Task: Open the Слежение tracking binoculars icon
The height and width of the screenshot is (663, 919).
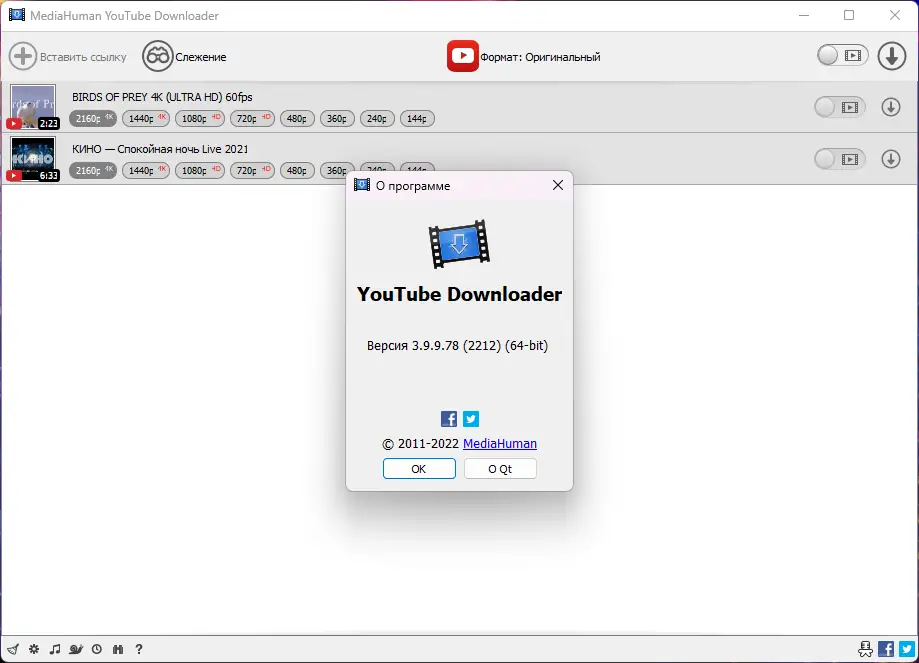Action: coord(158,56)
